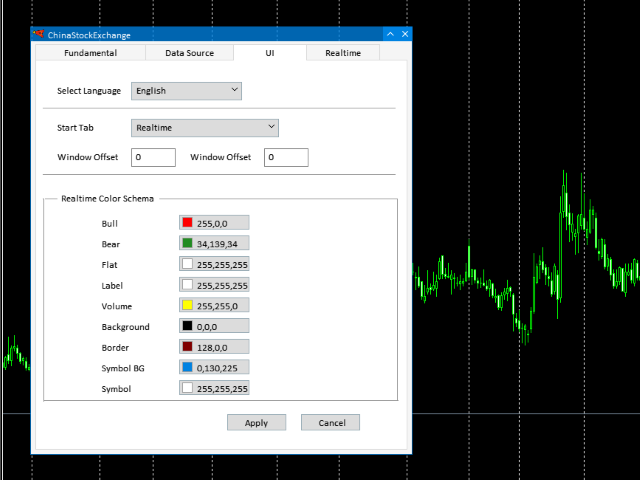Close the ChinaStockExchange dialog window

[405, 34]
